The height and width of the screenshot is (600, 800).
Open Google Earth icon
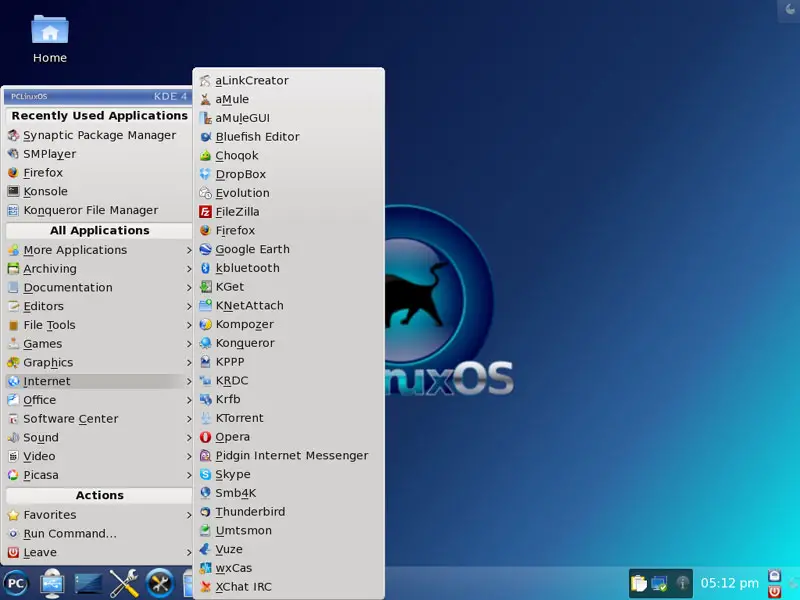click(205, 249)
